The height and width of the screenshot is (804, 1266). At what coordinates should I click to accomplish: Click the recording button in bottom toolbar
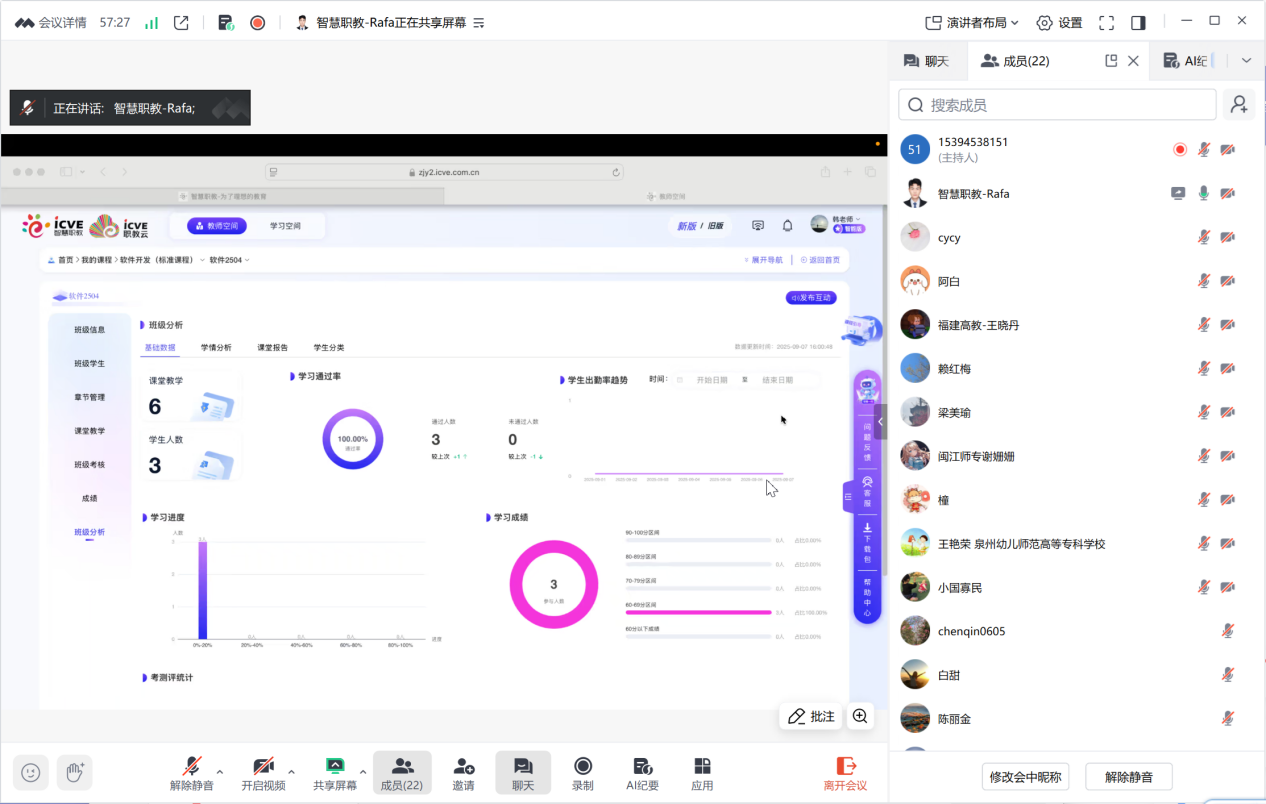(x=582, y=773)
